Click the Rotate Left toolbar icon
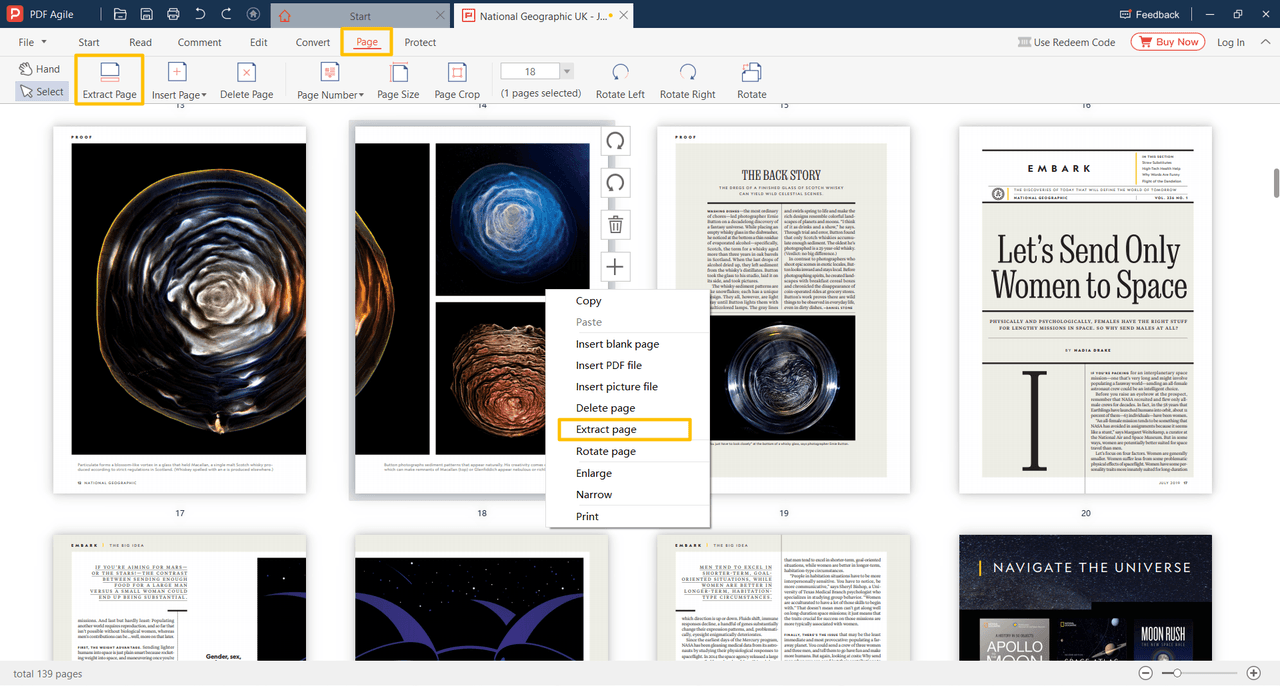This screenshot has height=686, width=1280. coord(620,80)
